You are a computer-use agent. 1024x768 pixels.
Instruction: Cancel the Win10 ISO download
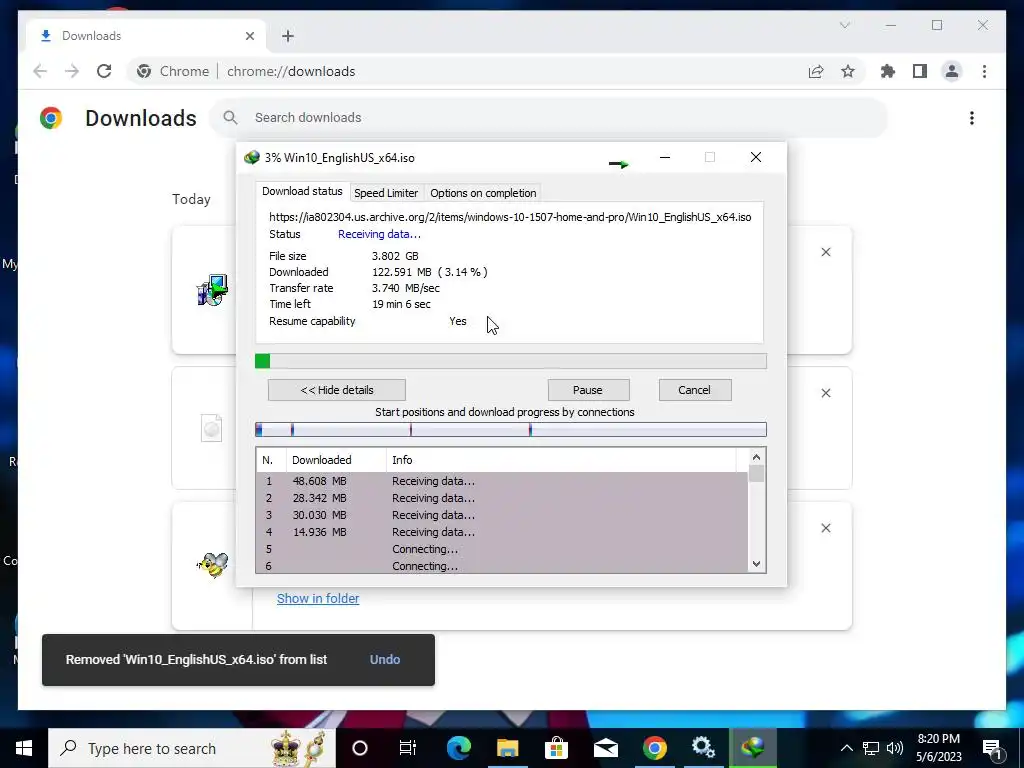(x=695, y=390)
